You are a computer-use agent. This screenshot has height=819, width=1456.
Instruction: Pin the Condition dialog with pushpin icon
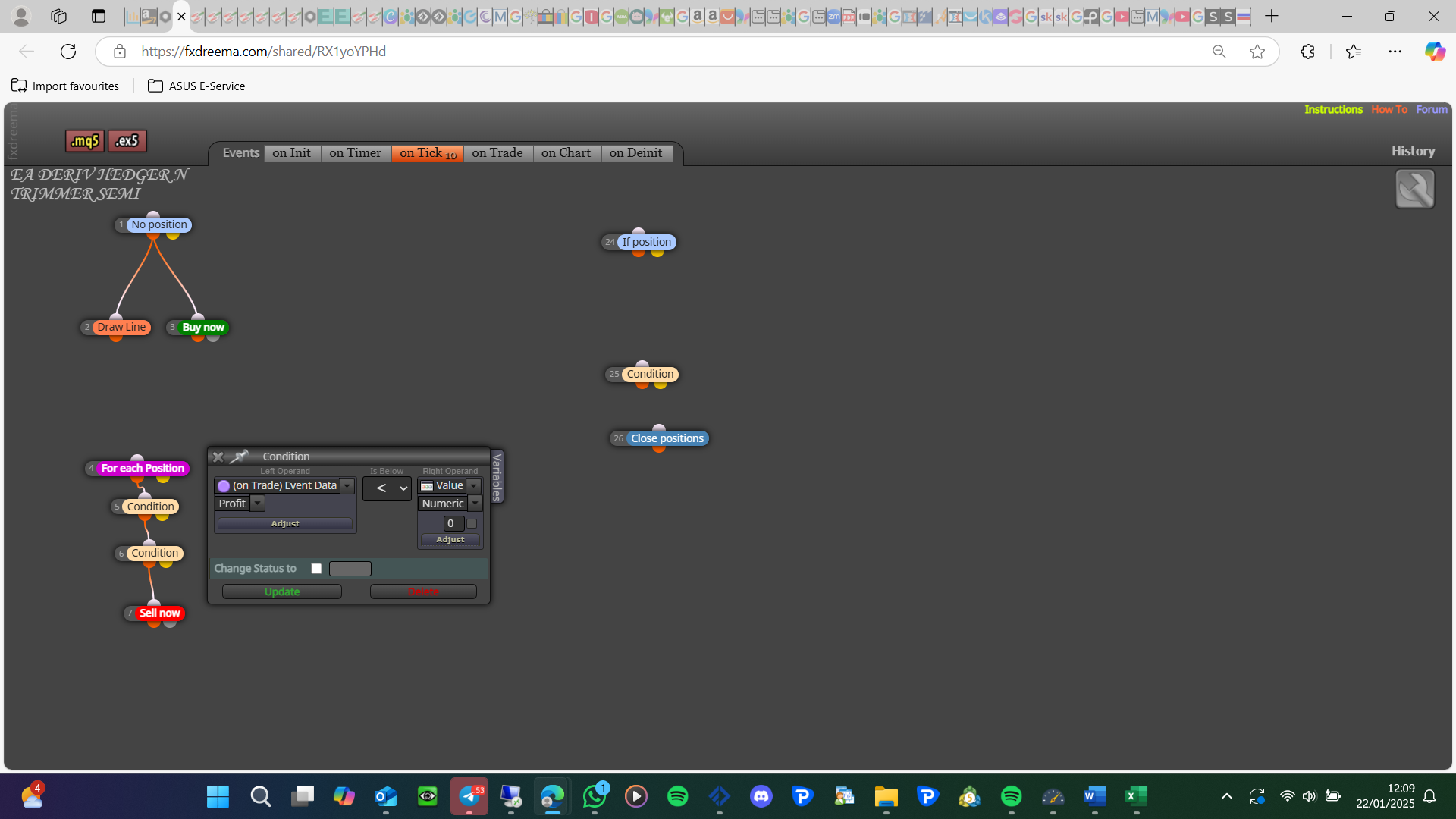tap(239, 457)
